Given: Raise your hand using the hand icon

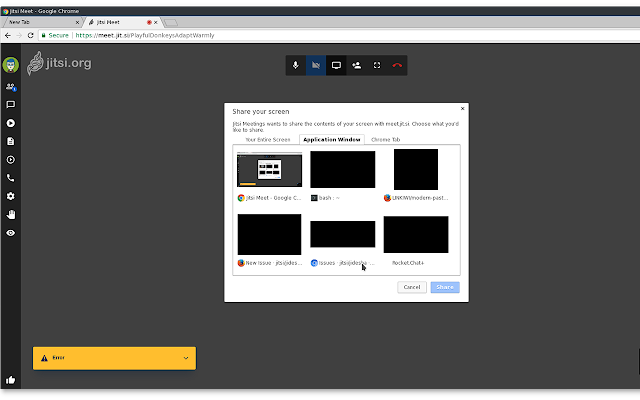Looking at the screenshot, I should 11,215.
